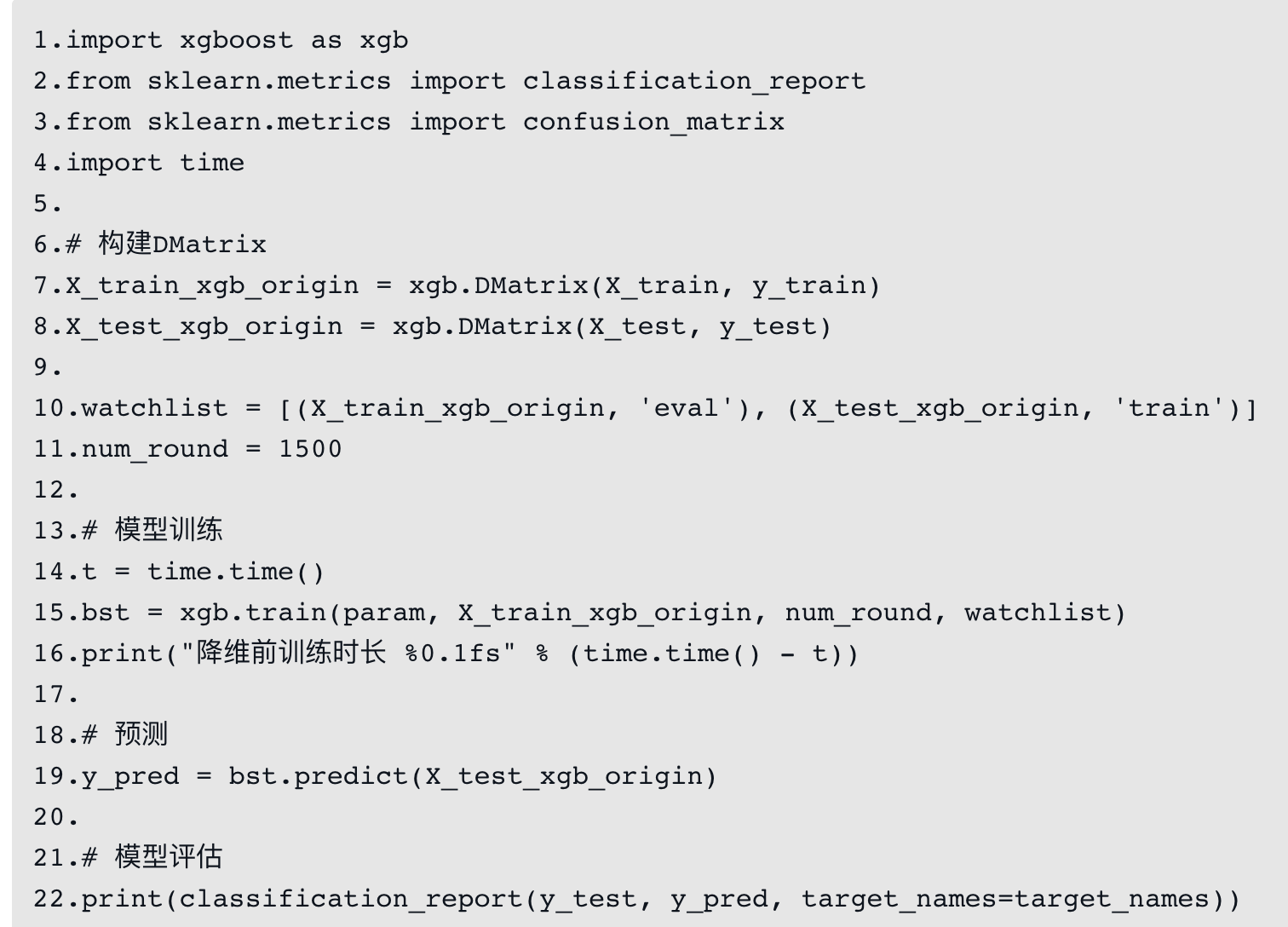Click the '降维前训练时长' string on line 16
The height and width of the screenshot is (927, 1288).
pos(290,654)
